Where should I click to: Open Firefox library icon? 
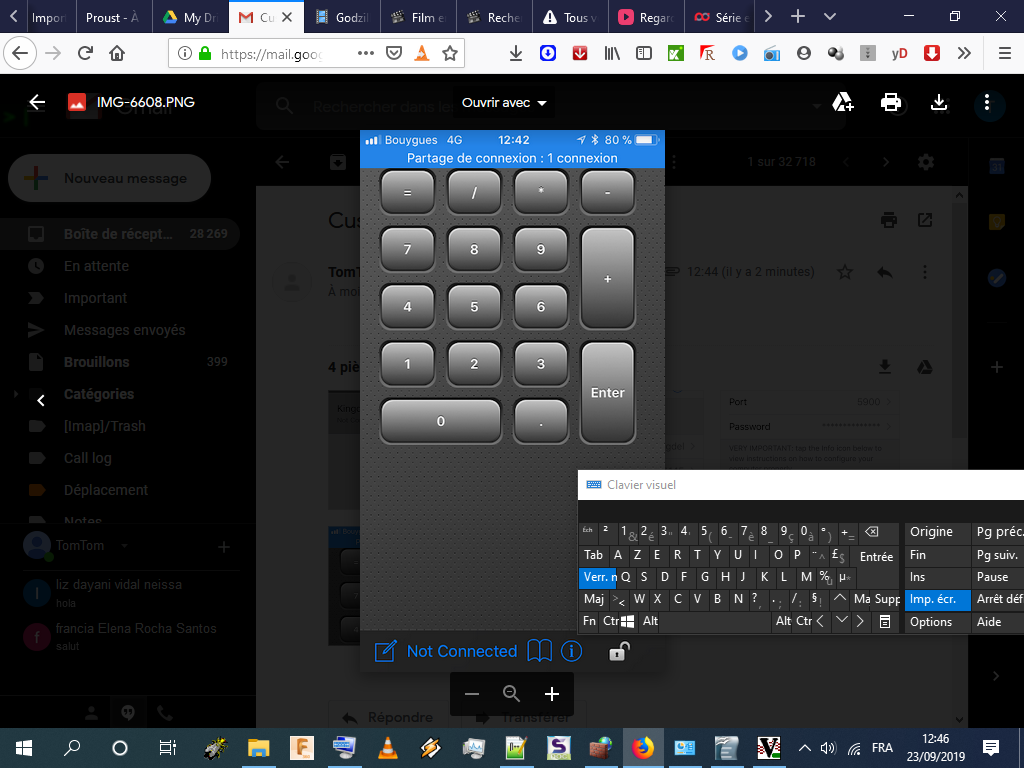612,53
